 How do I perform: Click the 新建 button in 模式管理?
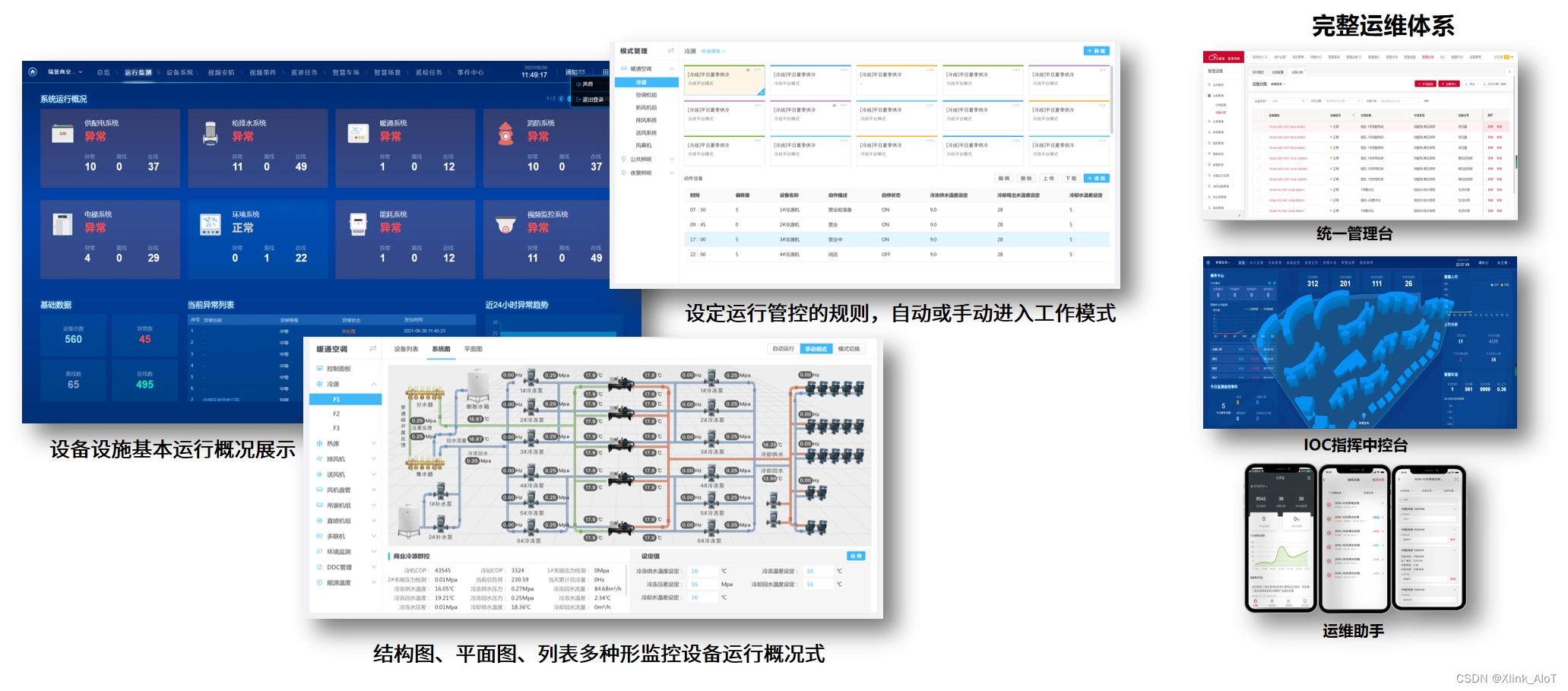tap(1097, 51)
